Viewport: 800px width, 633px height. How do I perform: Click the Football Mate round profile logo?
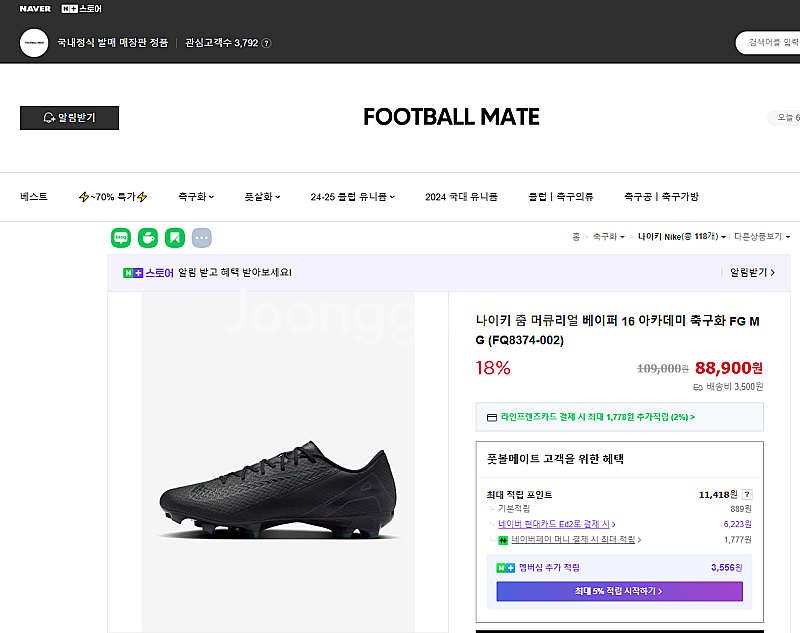coord(34,43)
